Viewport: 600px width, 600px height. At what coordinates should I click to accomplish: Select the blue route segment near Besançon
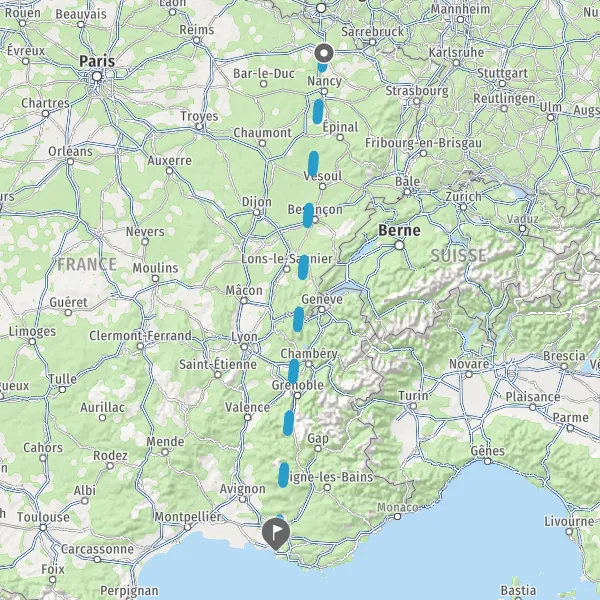click(x=308, y=215)
